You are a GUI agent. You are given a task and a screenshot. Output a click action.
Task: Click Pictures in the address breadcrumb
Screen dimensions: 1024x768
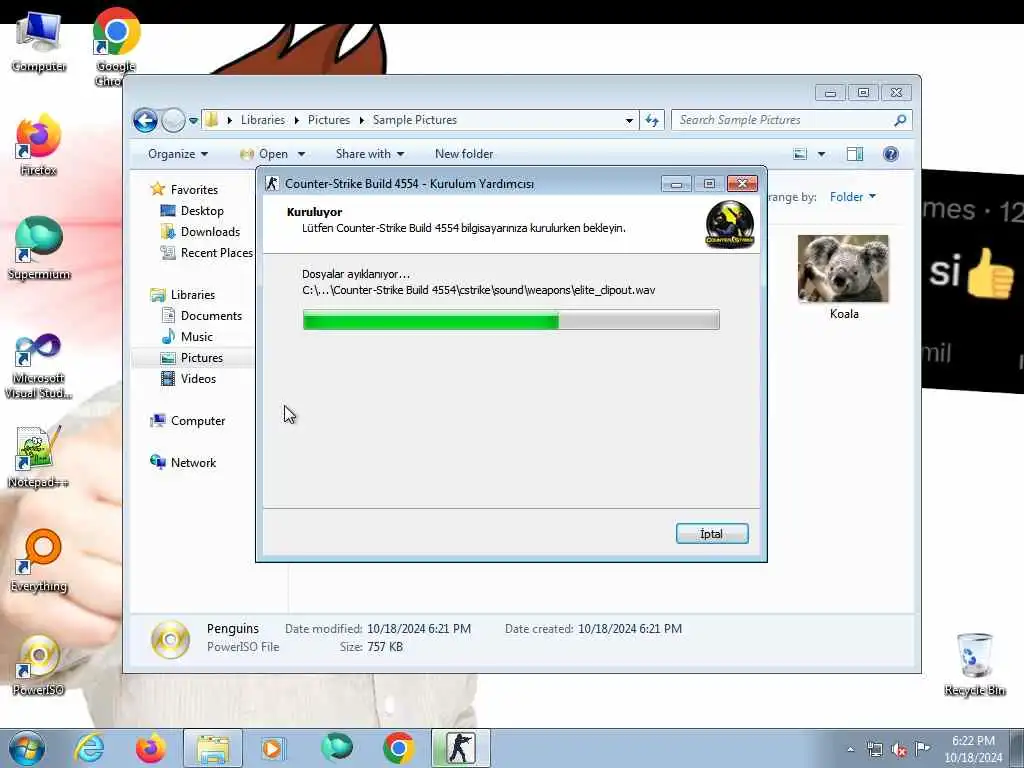(328, 120)
